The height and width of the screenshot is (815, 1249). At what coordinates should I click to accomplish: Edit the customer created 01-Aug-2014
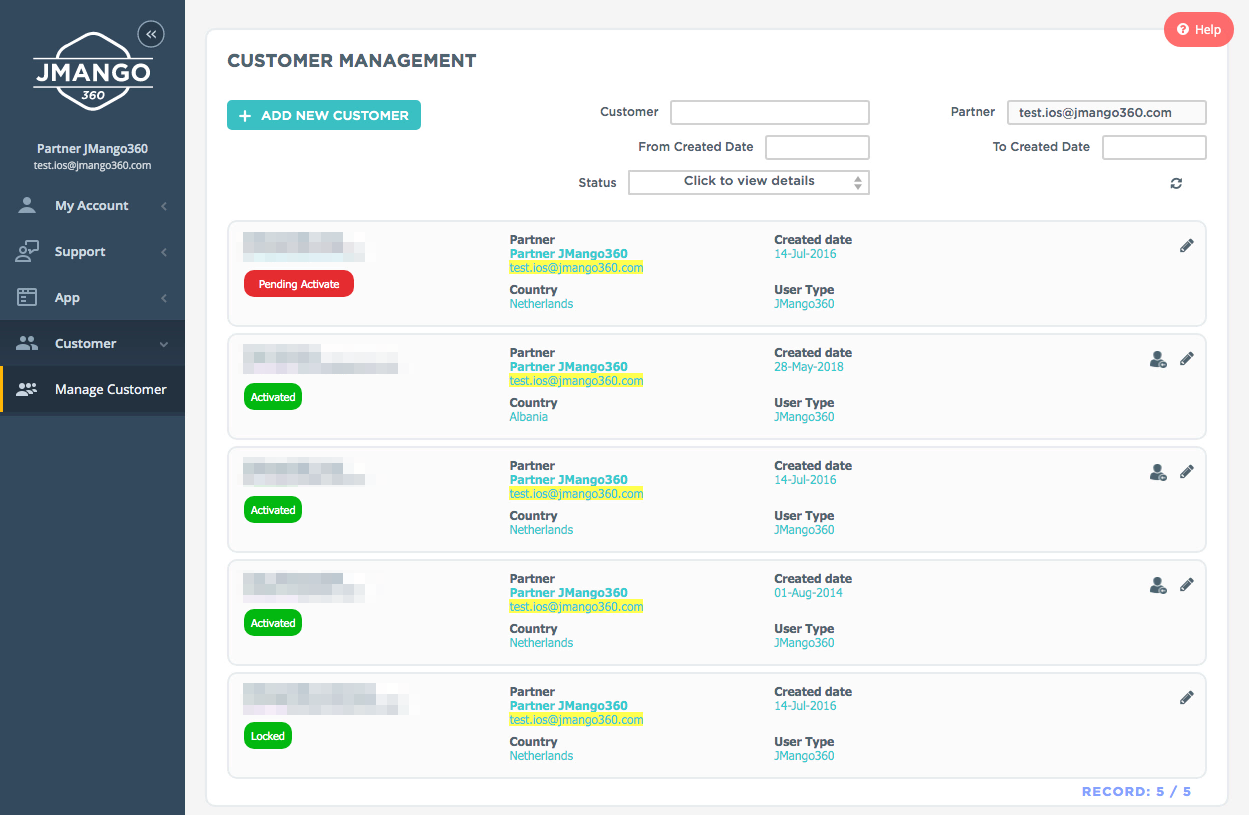tap(1187, 584)
